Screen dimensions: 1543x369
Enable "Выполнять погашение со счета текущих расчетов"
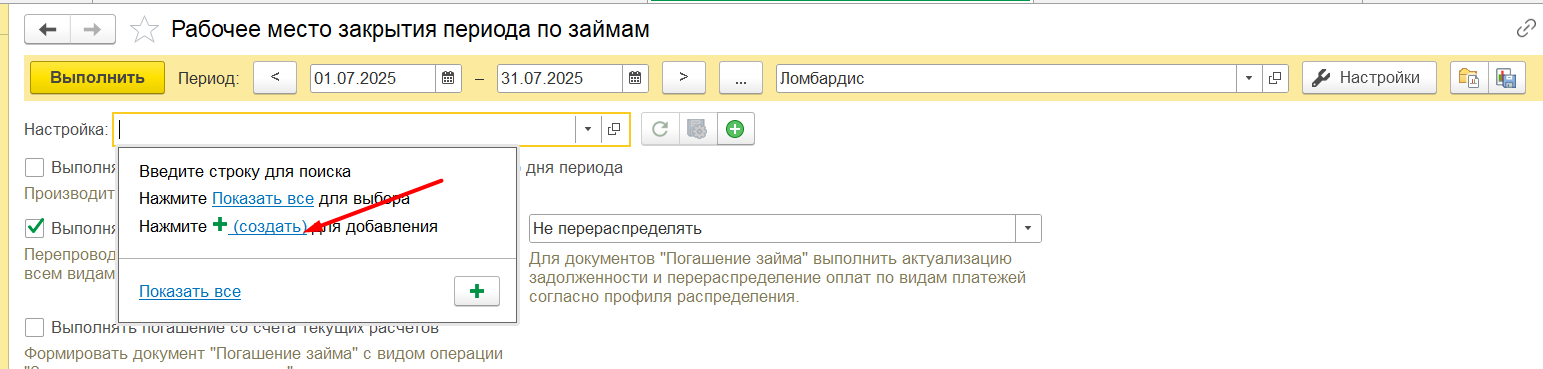(x=35, y=327)
